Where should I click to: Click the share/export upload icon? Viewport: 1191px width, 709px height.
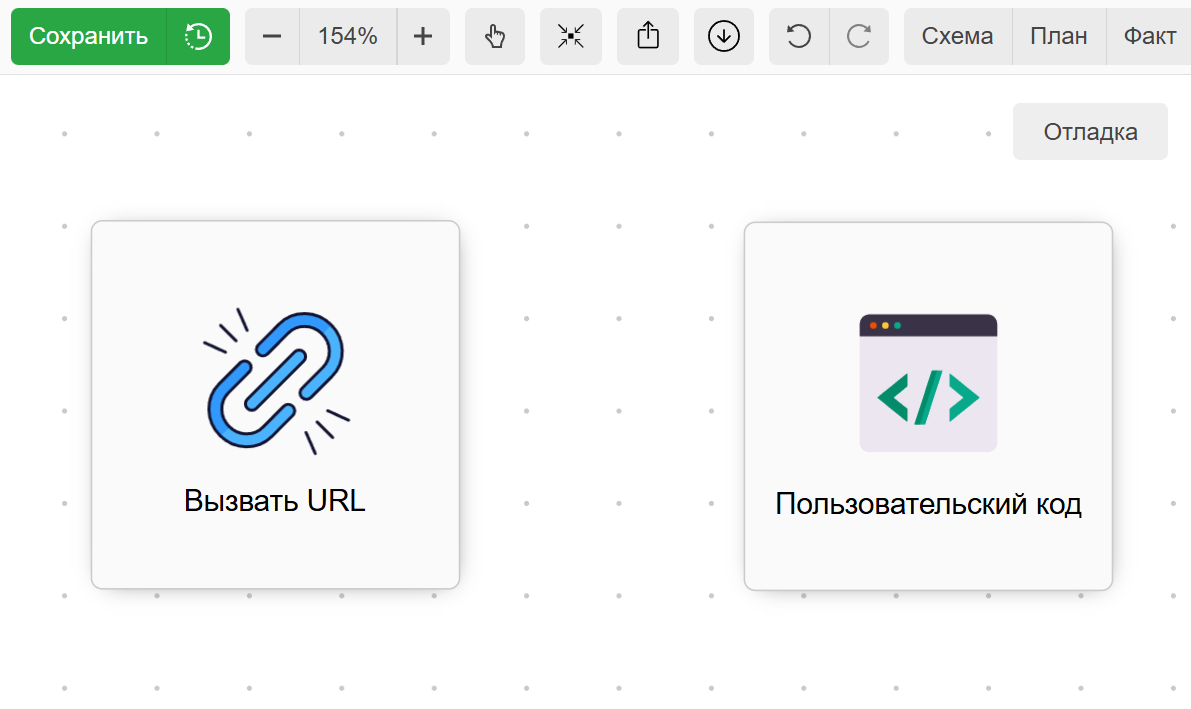point(648,37)
